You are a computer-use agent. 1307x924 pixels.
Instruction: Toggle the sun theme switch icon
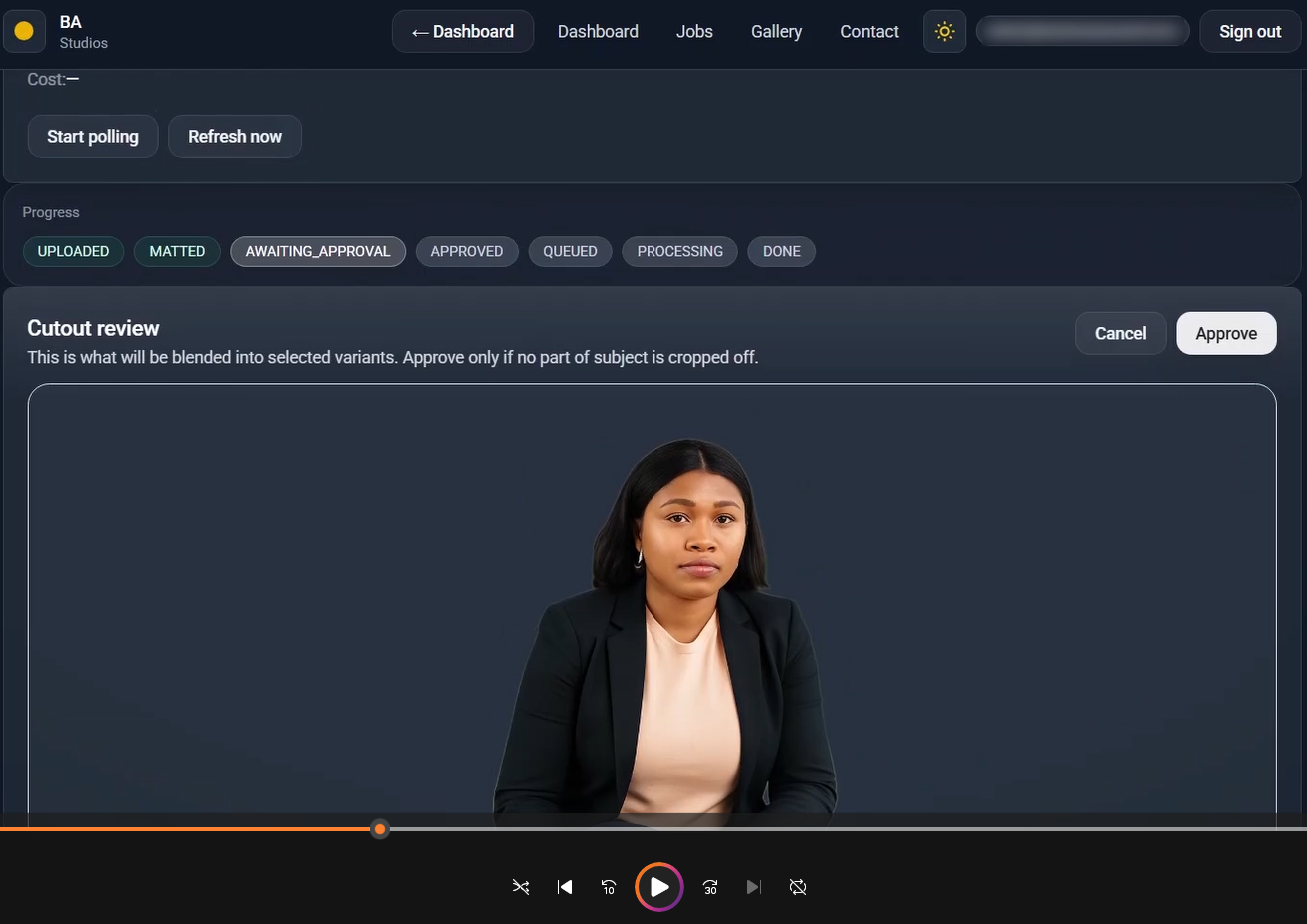pyautogui.click(x=944, y=31)
